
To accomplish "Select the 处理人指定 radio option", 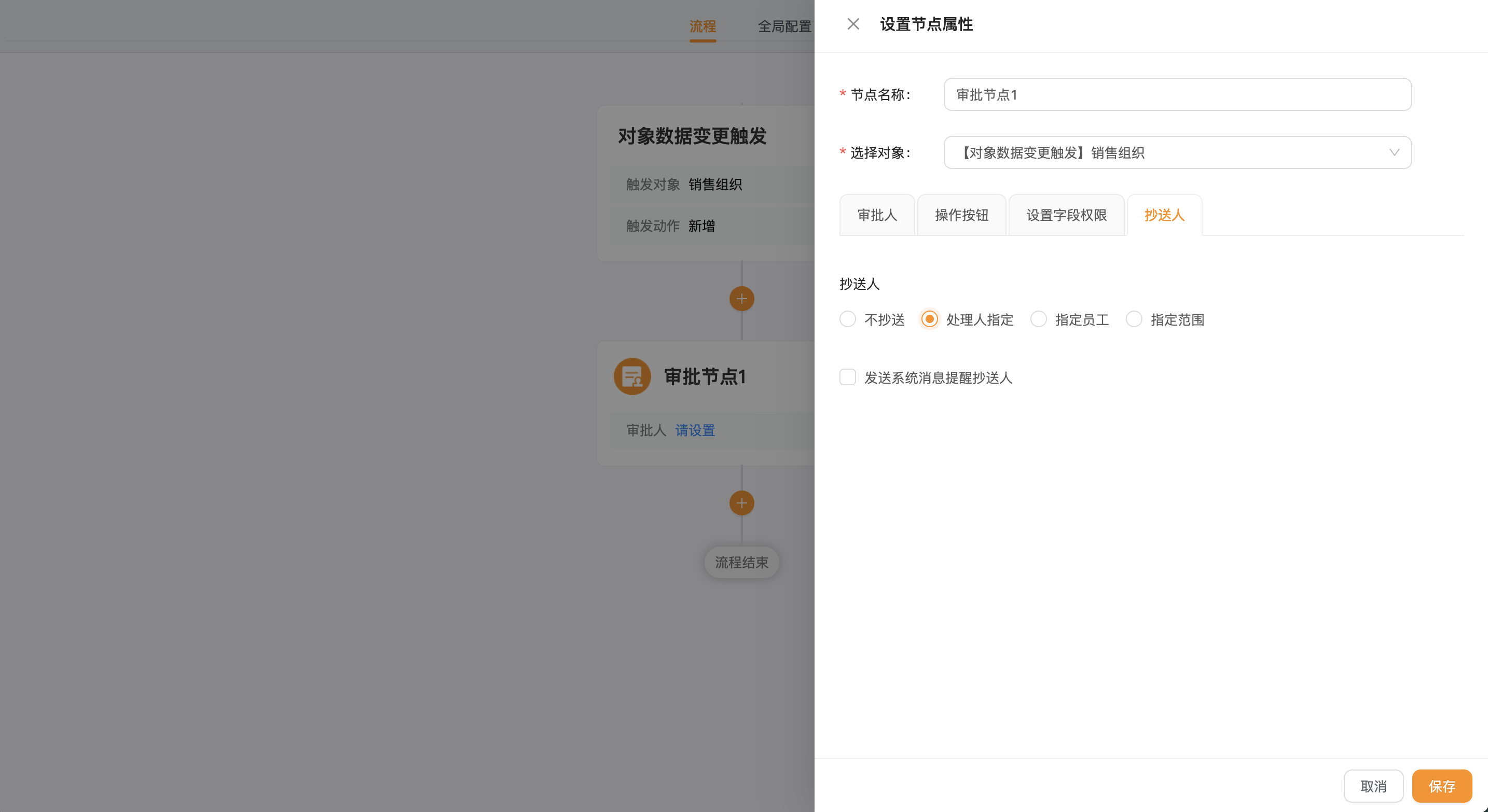I will click(929, 319).
